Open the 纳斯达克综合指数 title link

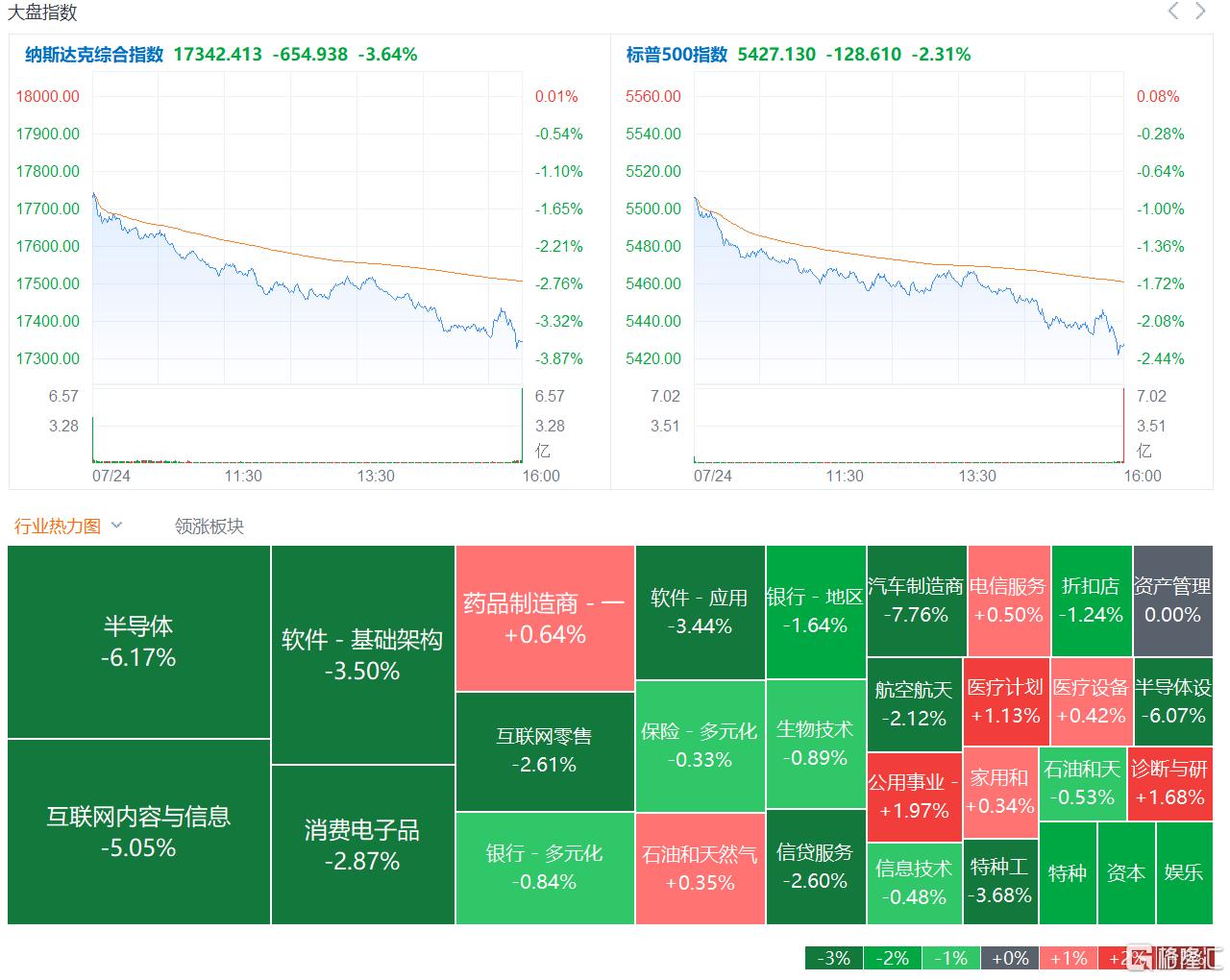[94, 55]
